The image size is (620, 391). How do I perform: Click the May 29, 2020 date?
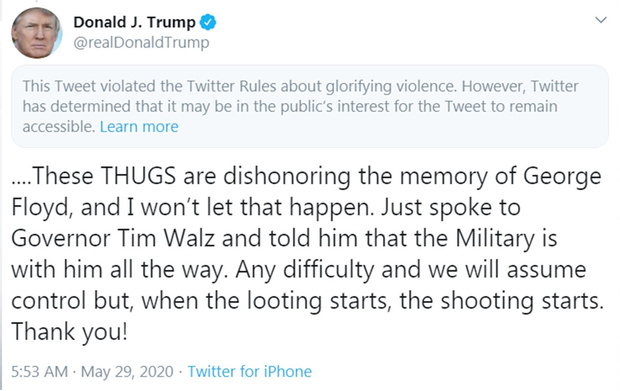tap(127, 372)
